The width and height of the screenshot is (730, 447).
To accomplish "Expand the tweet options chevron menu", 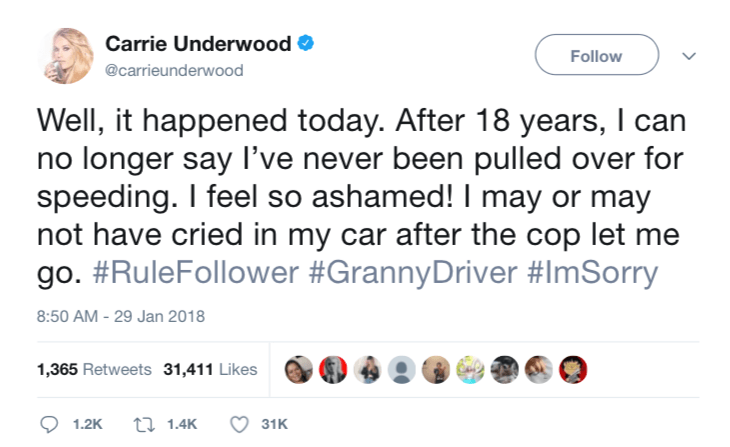I will point(689,56).
